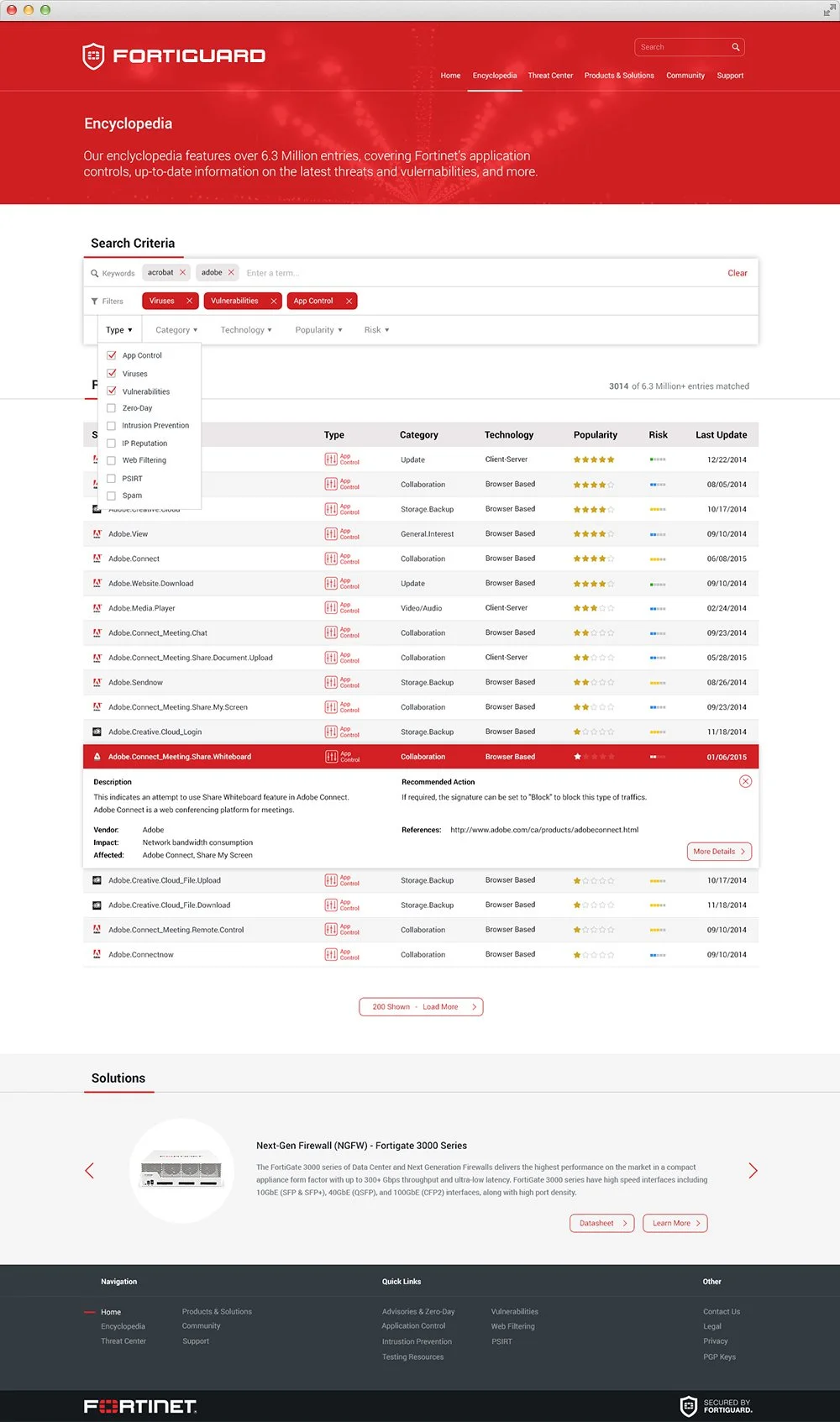
Task: Uncheck the App Control type checkbox
Action: 112,355
